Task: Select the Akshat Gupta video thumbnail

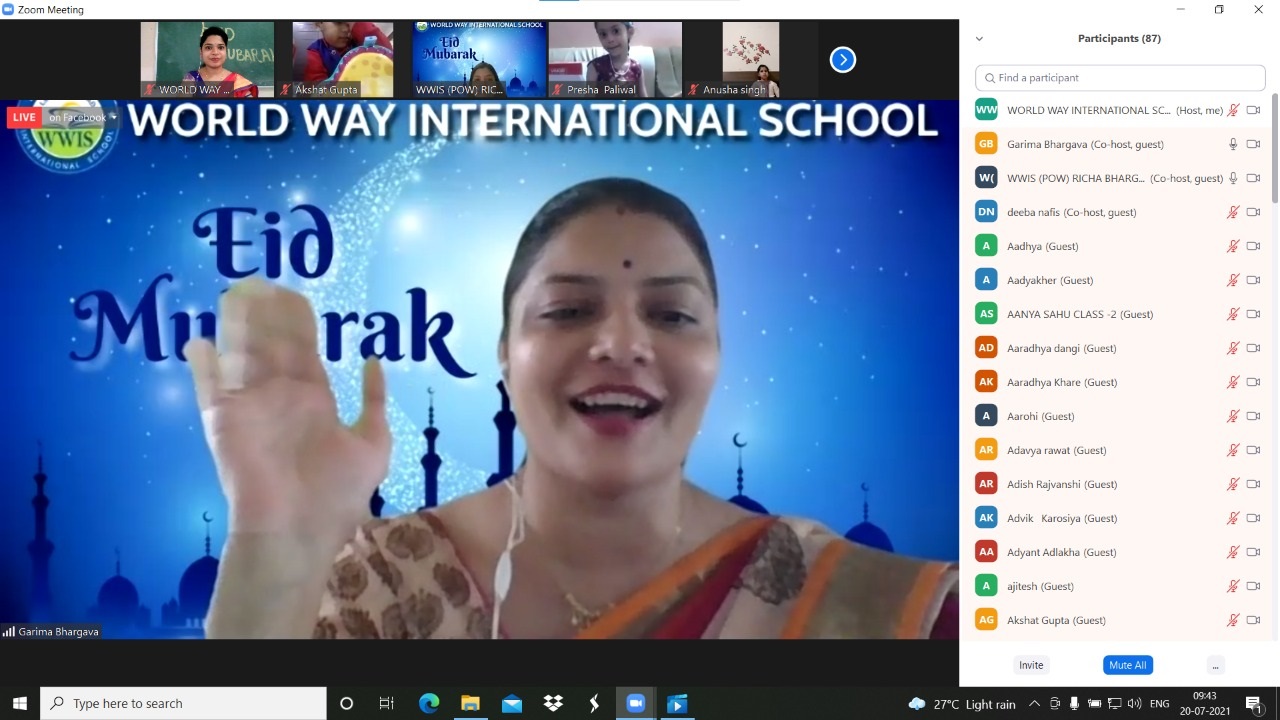Action: coord(342,60)
